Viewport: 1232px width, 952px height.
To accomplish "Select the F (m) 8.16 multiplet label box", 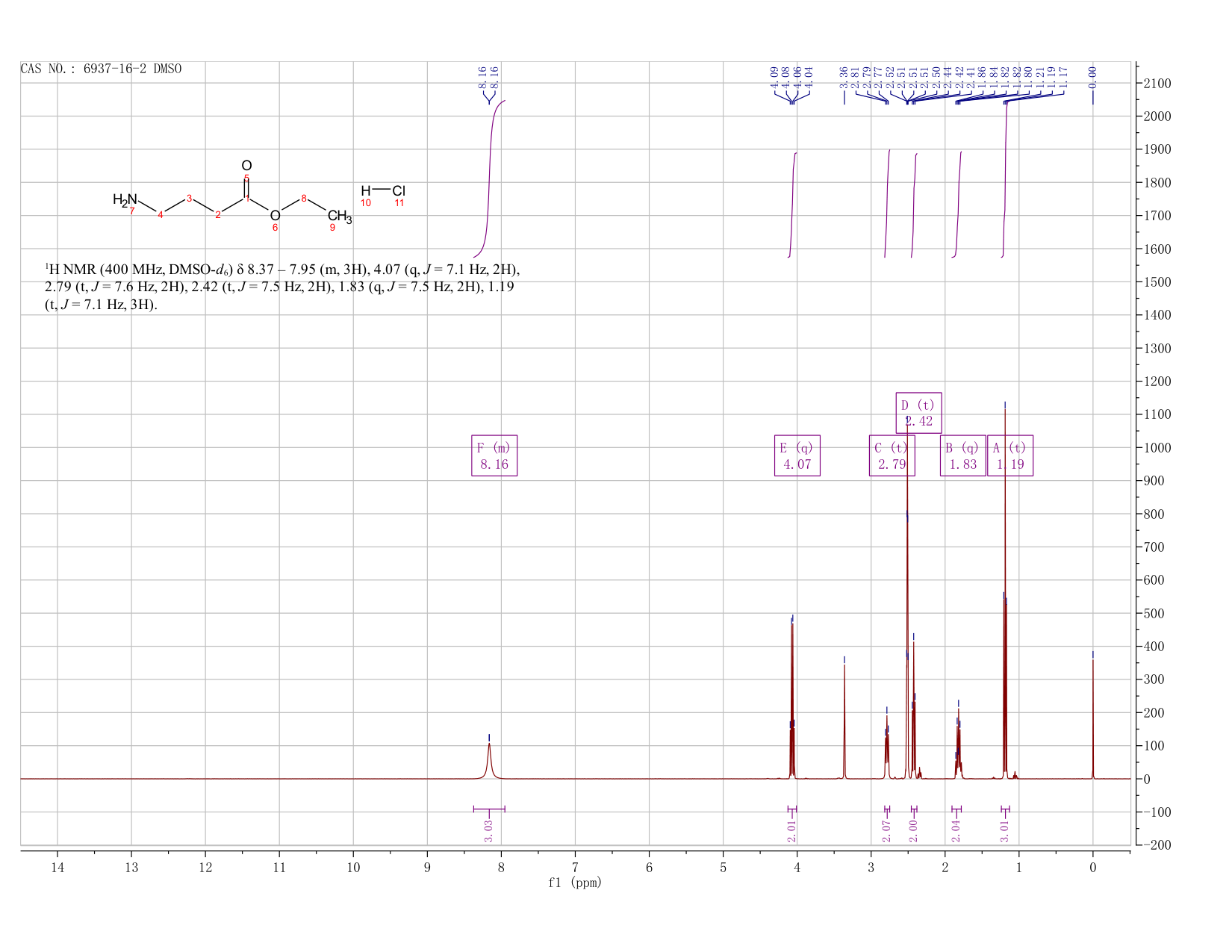I will pos(494,455).
